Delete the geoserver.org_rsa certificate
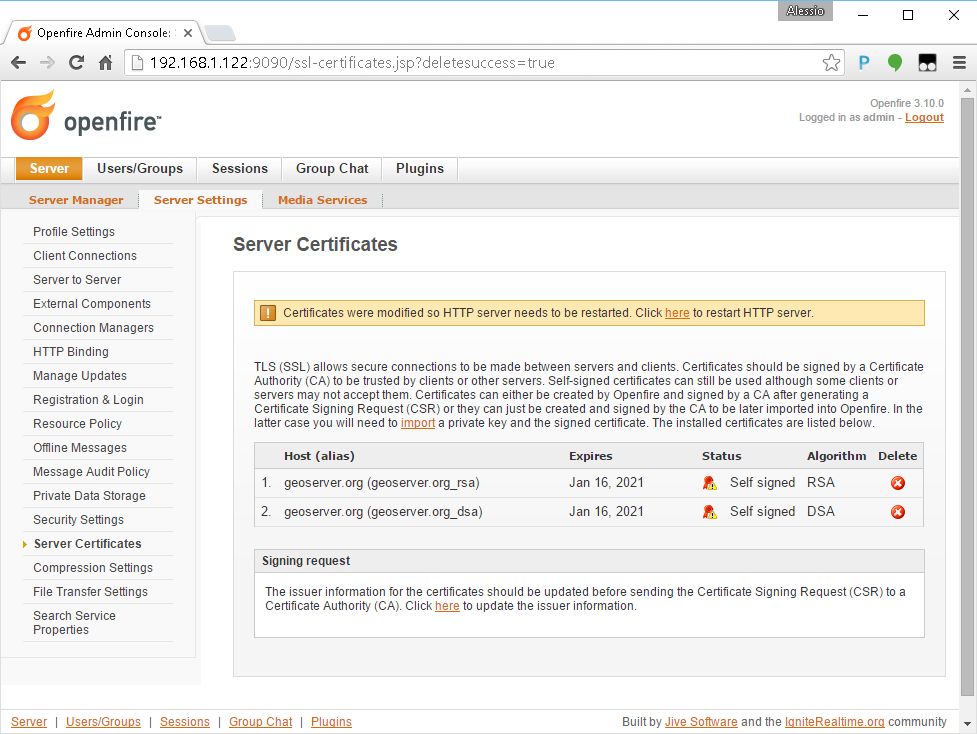977x734 pixels. (x=897, y=483)
